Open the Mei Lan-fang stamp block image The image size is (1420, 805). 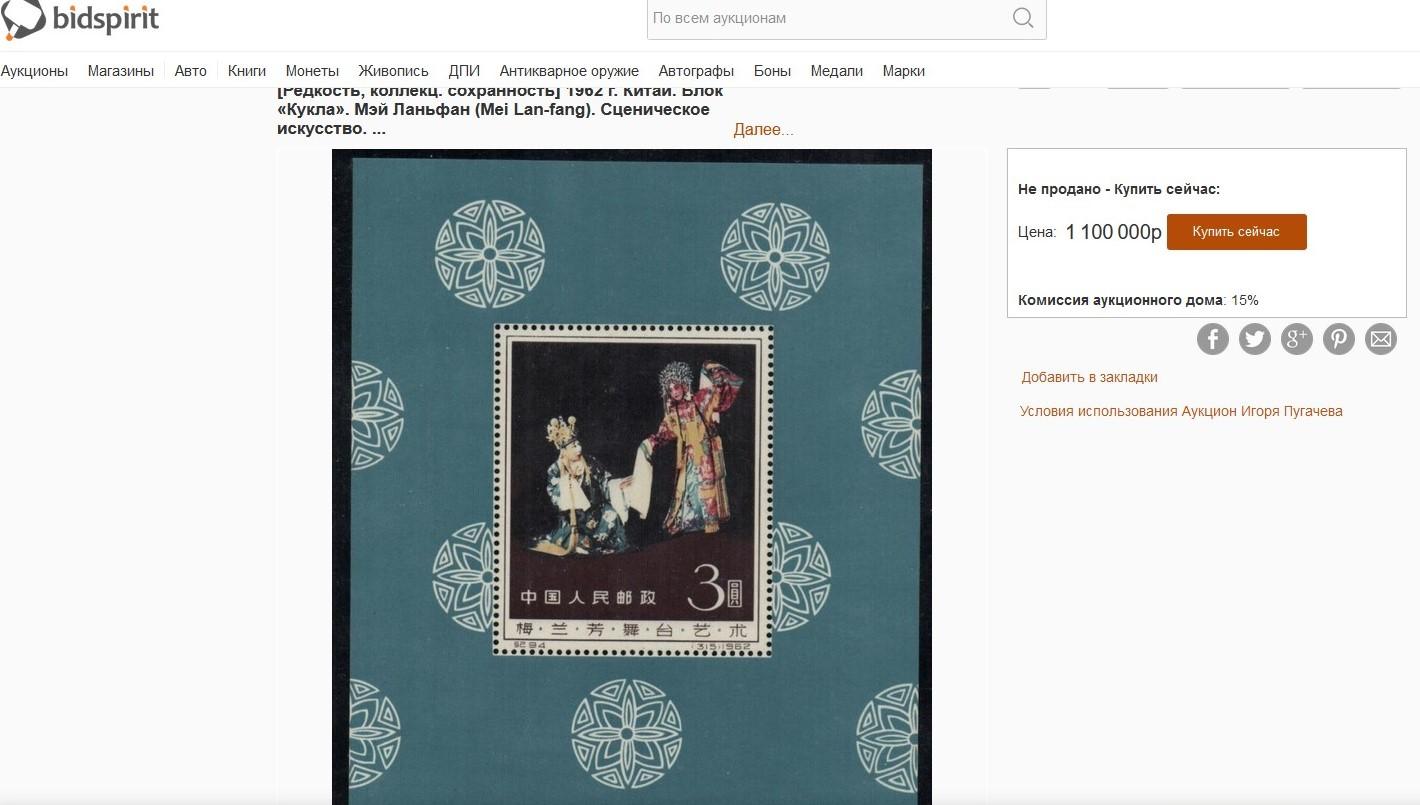click(632, 477)
